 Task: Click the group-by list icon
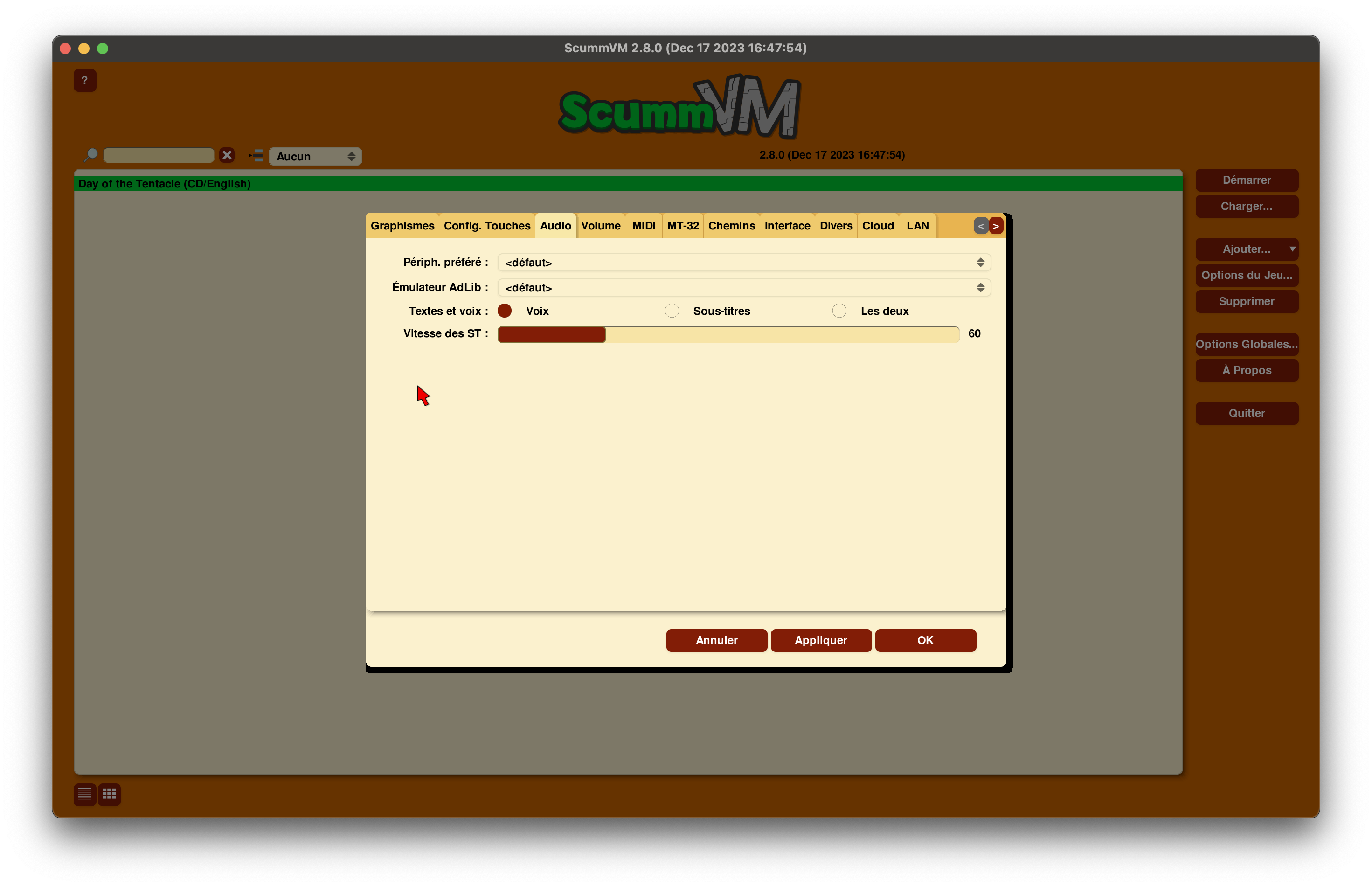256,155
